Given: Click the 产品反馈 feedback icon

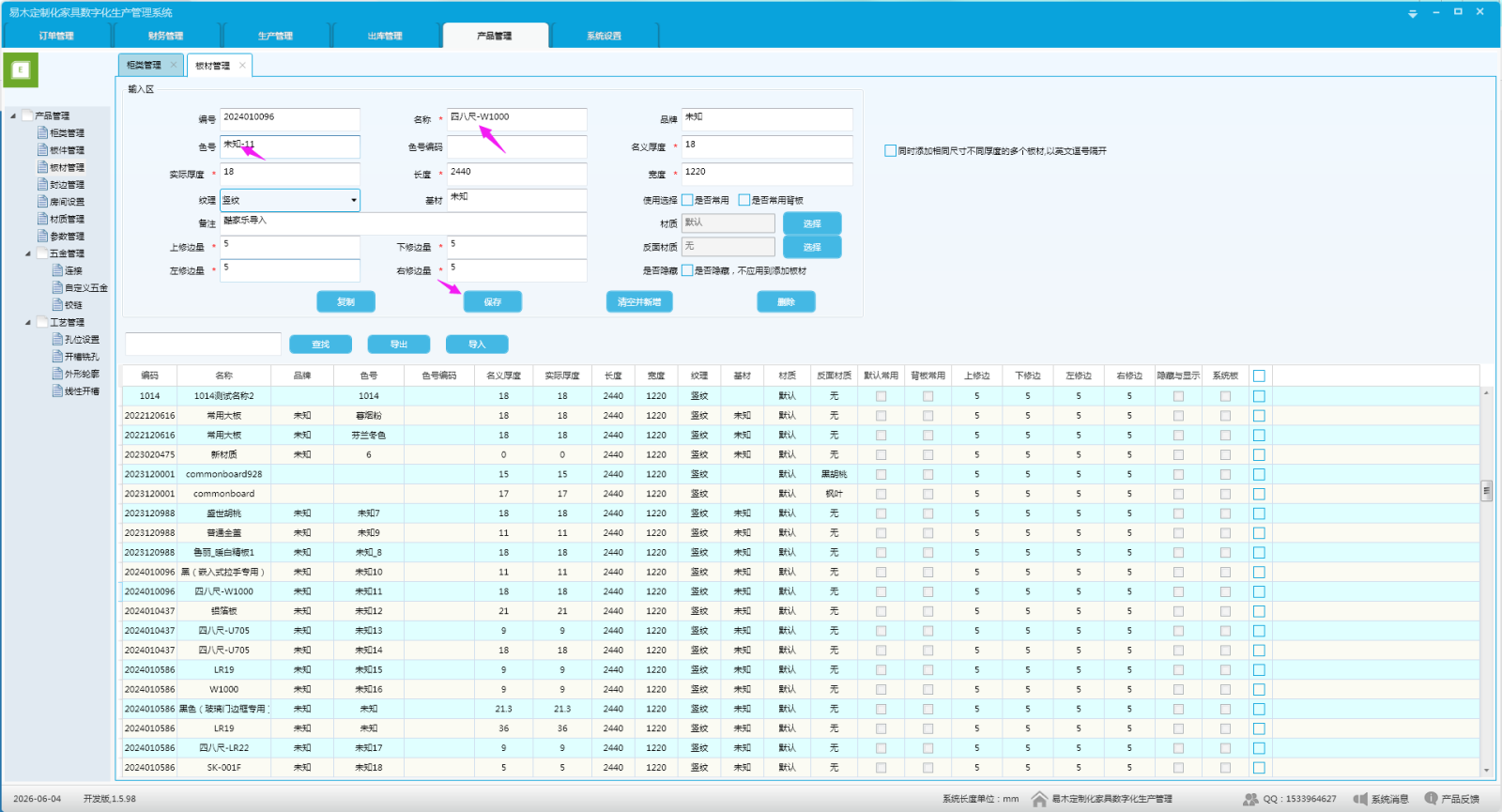Looking at the screenshot, I should coord(1431,799).
